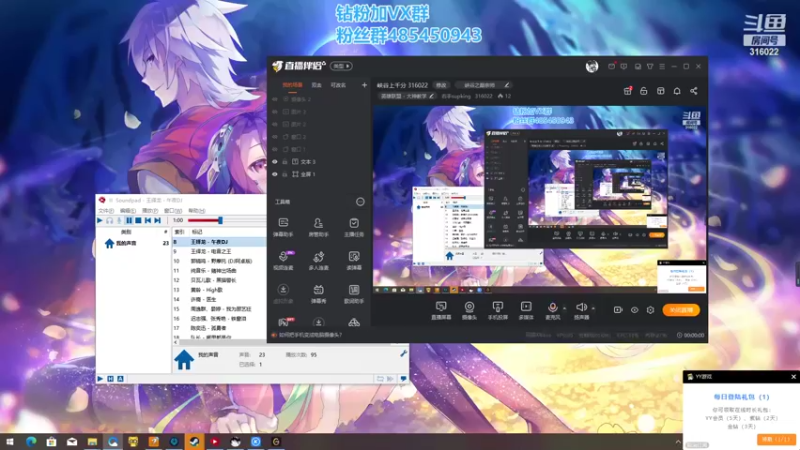Toggle visibility of the 全屏 1 layer

[x=274, y=174]
